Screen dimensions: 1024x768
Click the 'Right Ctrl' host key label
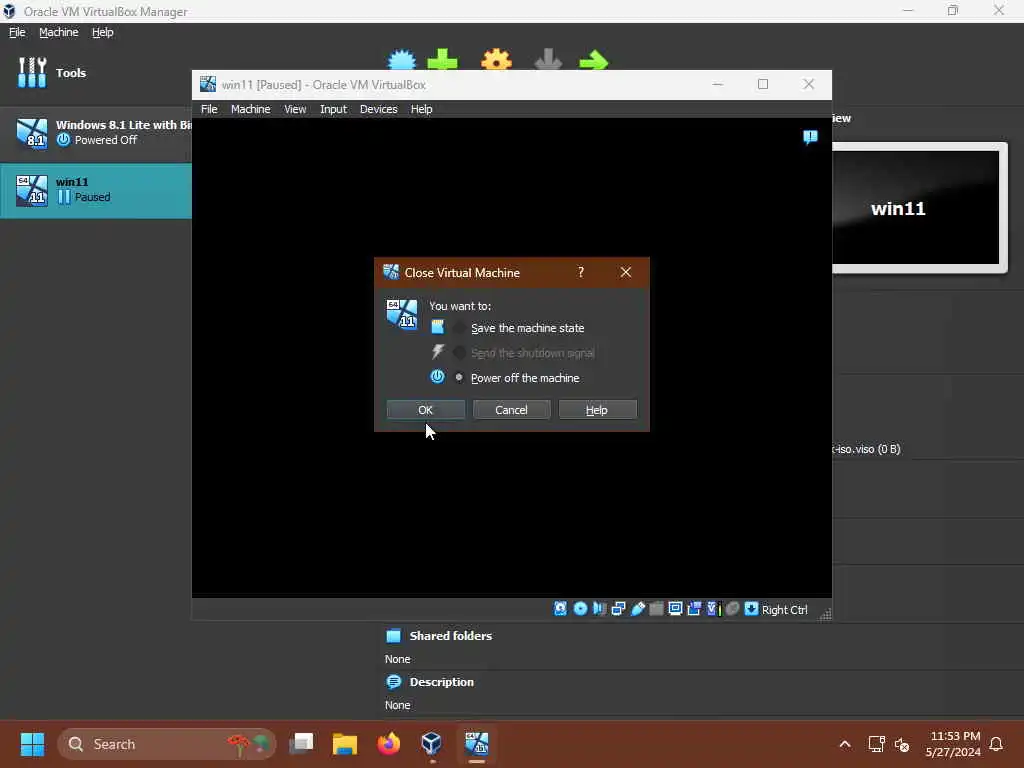coord(784,609)
